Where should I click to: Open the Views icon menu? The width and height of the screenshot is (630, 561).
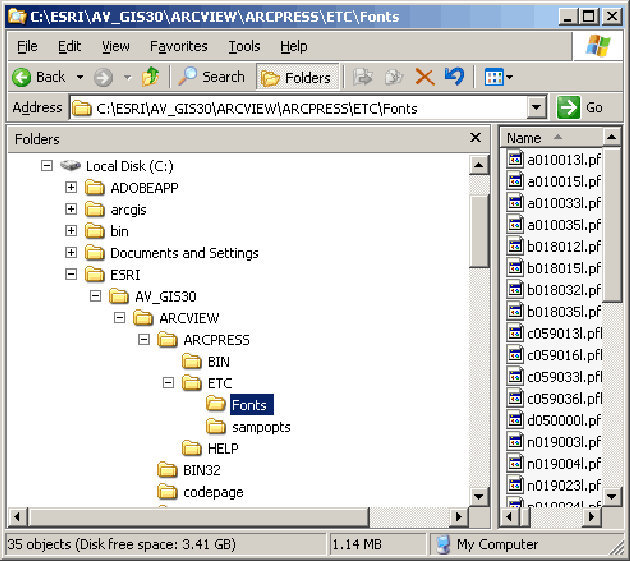[x=499, y=77]
